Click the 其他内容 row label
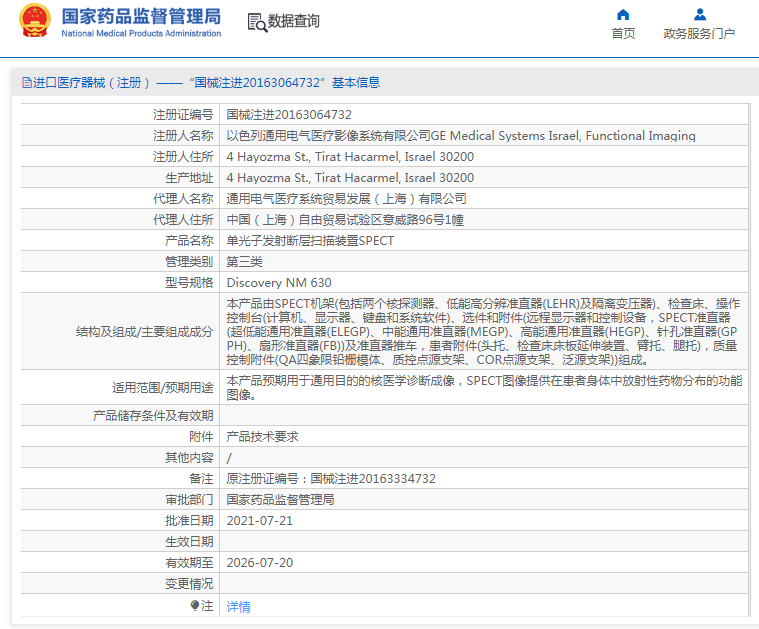This screenshot has width=759, height=629. pyautogui.click(x=189, y=458)
